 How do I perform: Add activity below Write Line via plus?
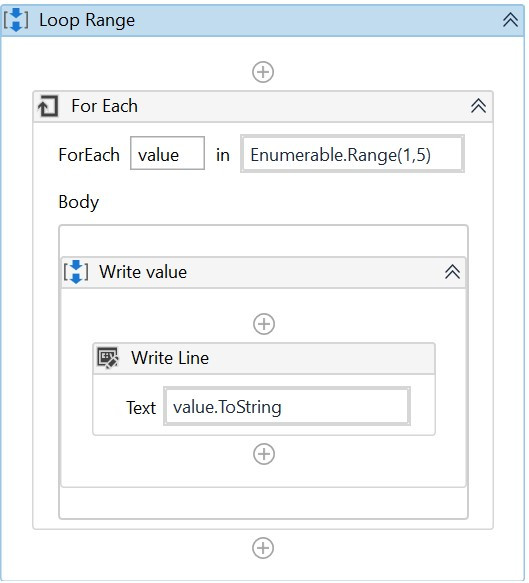click(264, 454)
